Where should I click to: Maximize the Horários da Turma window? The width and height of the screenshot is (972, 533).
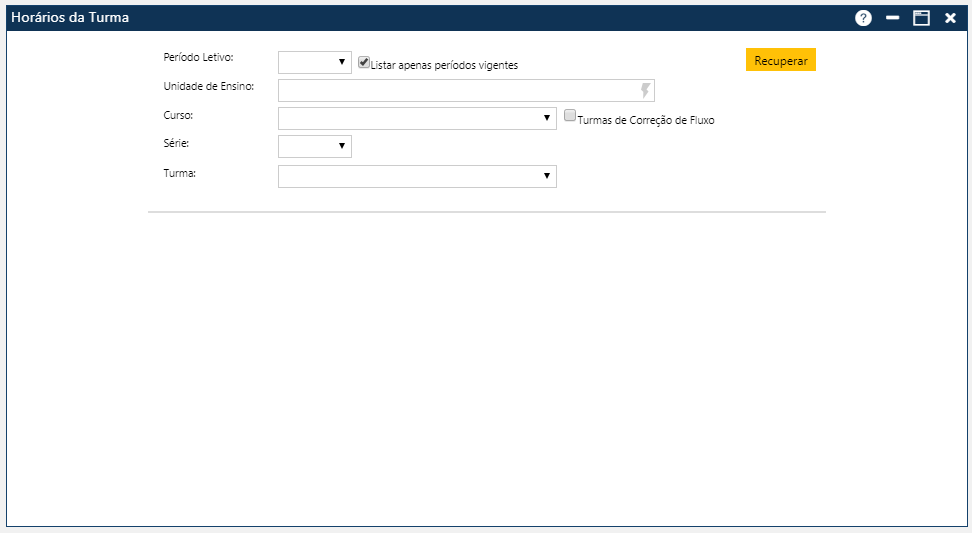(x=921, y=18)
